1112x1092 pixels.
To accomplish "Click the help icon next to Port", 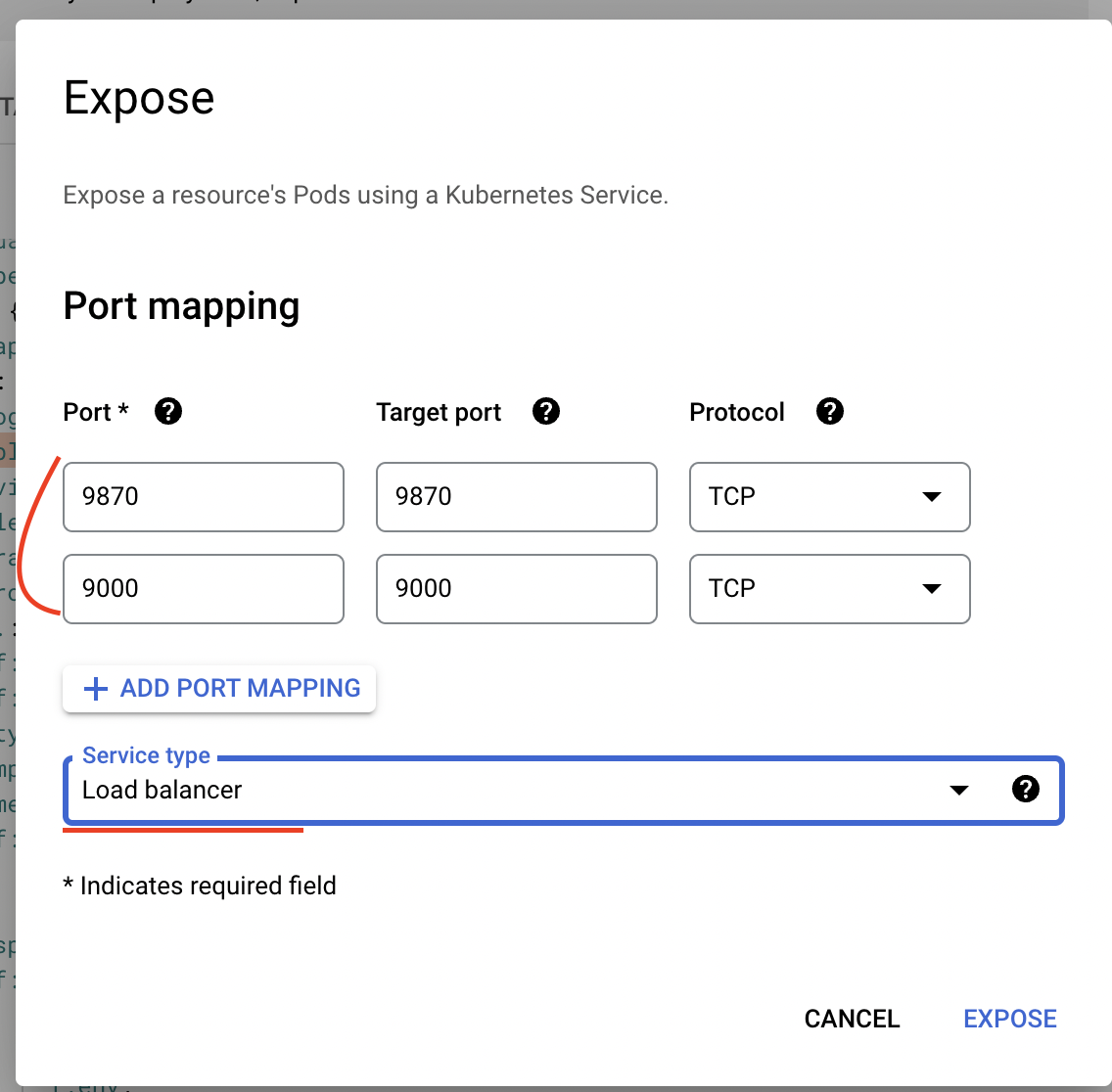I will click(x=168, y=412).
